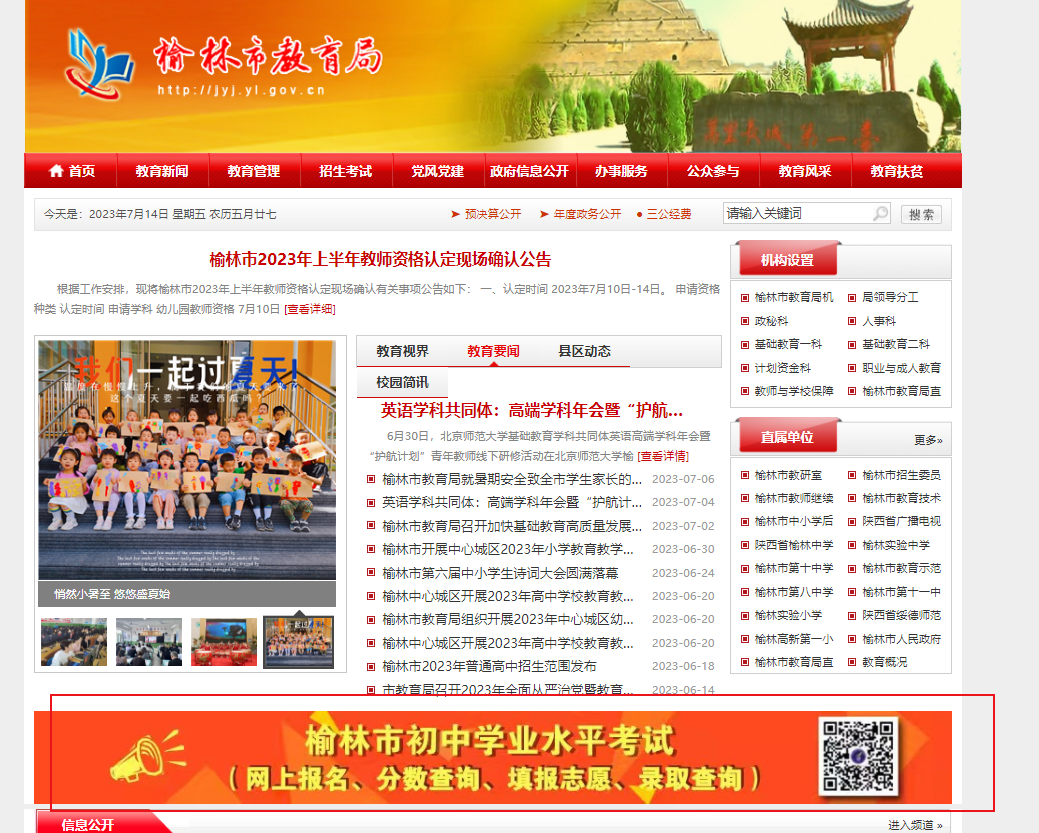Viewport: 1039px width, 833px height.
Task: Click the megaphone icon on the banner
Action: tap(147, 757)
